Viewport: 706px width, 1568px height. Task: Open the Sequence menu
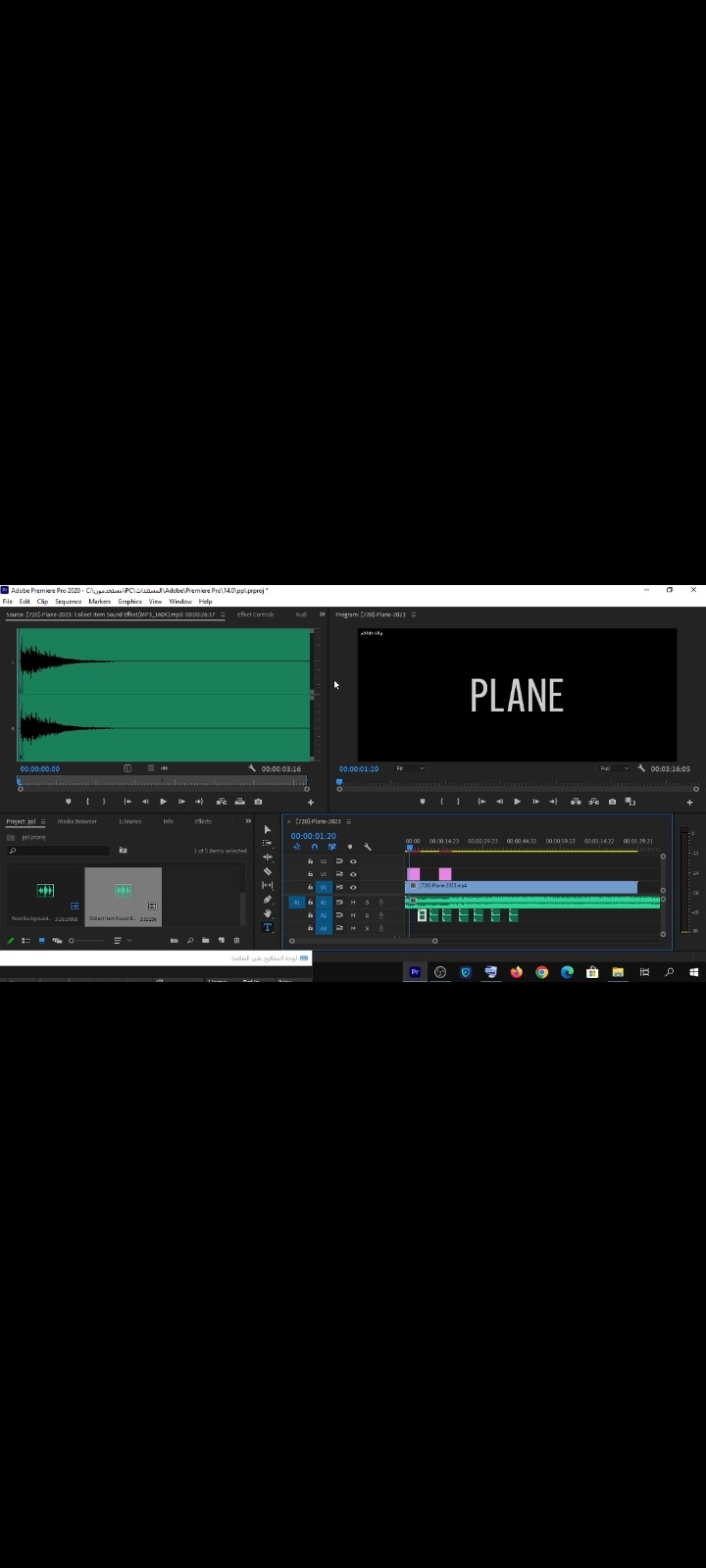(69, 602)
